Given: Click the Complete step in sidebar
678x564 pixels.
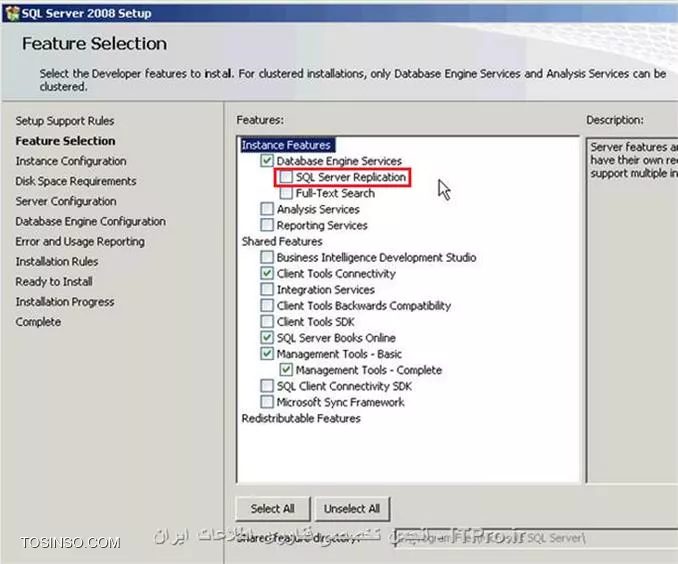Looking at the screenshot, I should (x=38, y=322).
